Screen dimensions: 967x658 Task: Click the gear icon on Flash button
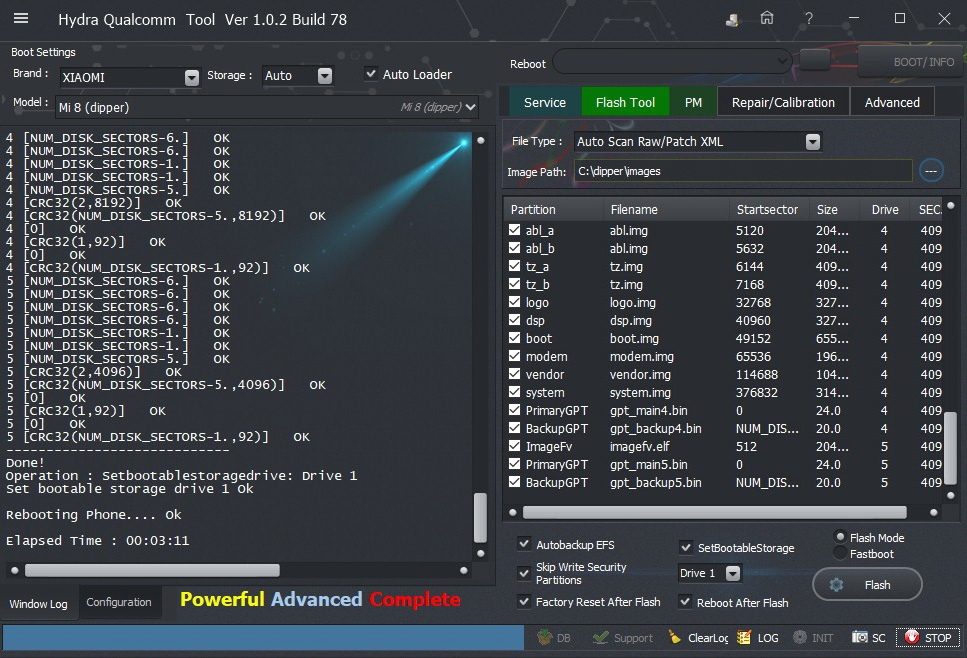pos(836,585)
